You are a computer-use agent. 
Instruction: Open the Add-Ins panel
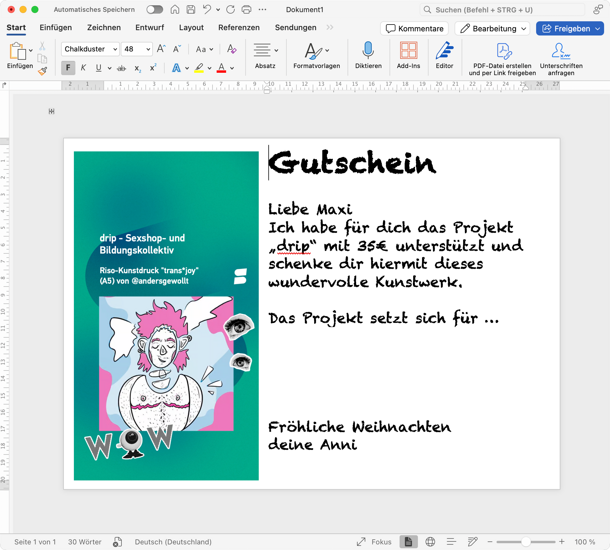(408, 51)
